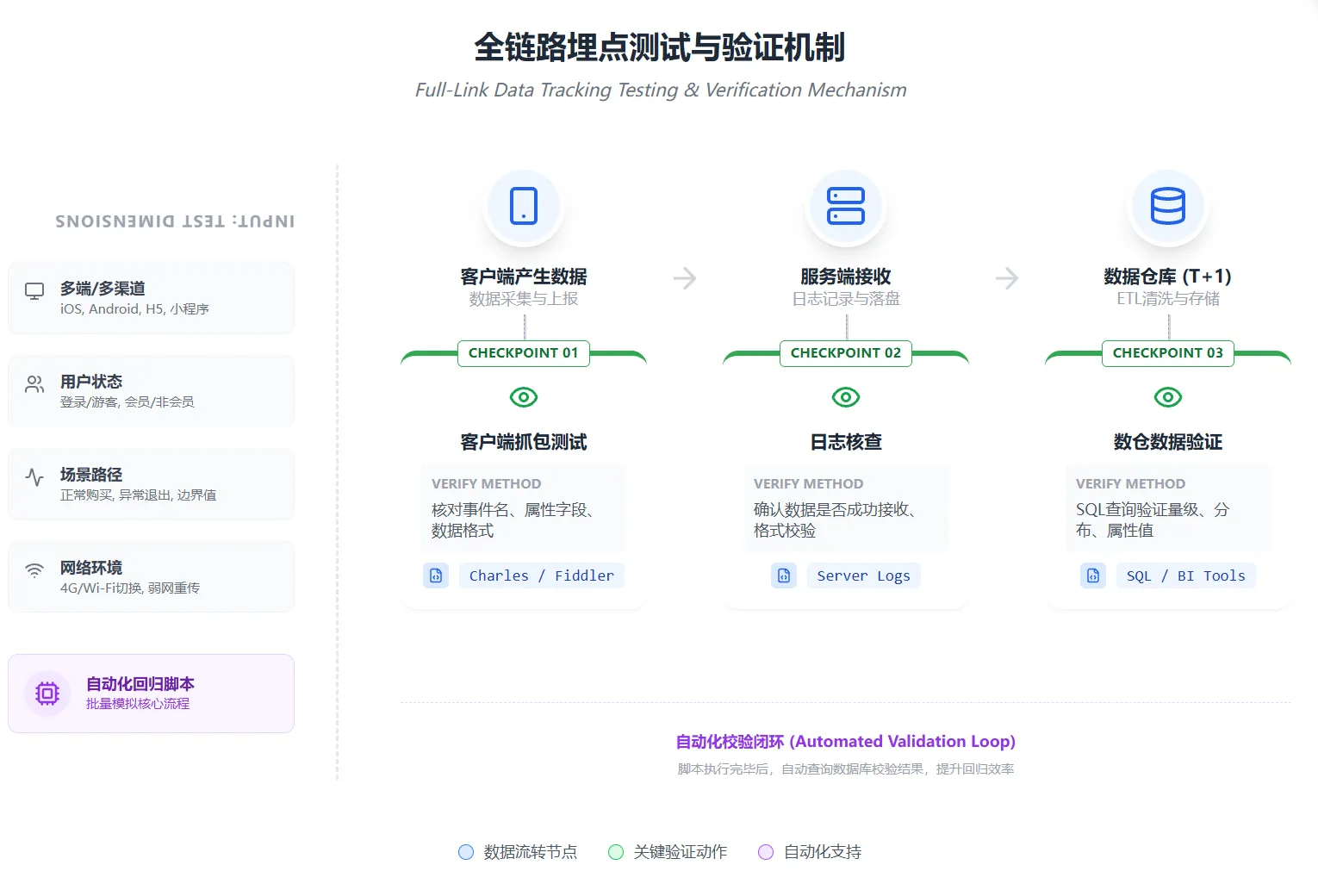
Task: Click the server icon above 服务端接收
Action: (846, 206)
